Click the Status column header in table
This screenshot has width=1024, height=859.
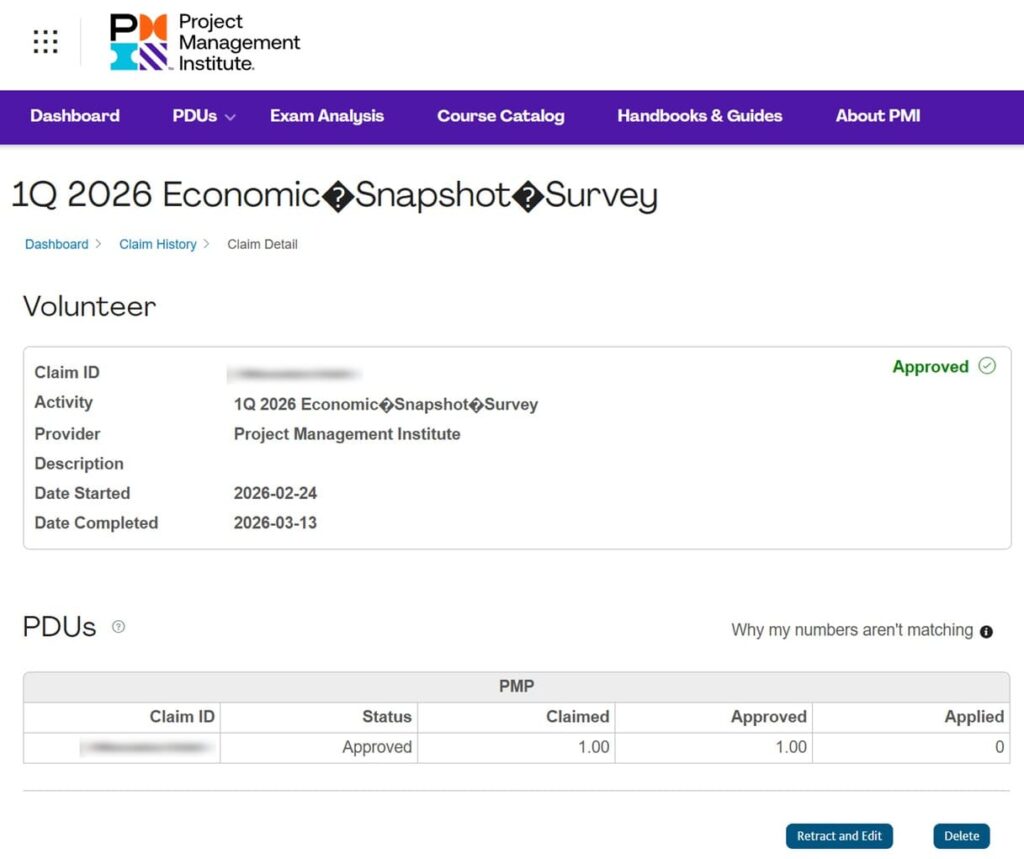(x=386, y=716)
